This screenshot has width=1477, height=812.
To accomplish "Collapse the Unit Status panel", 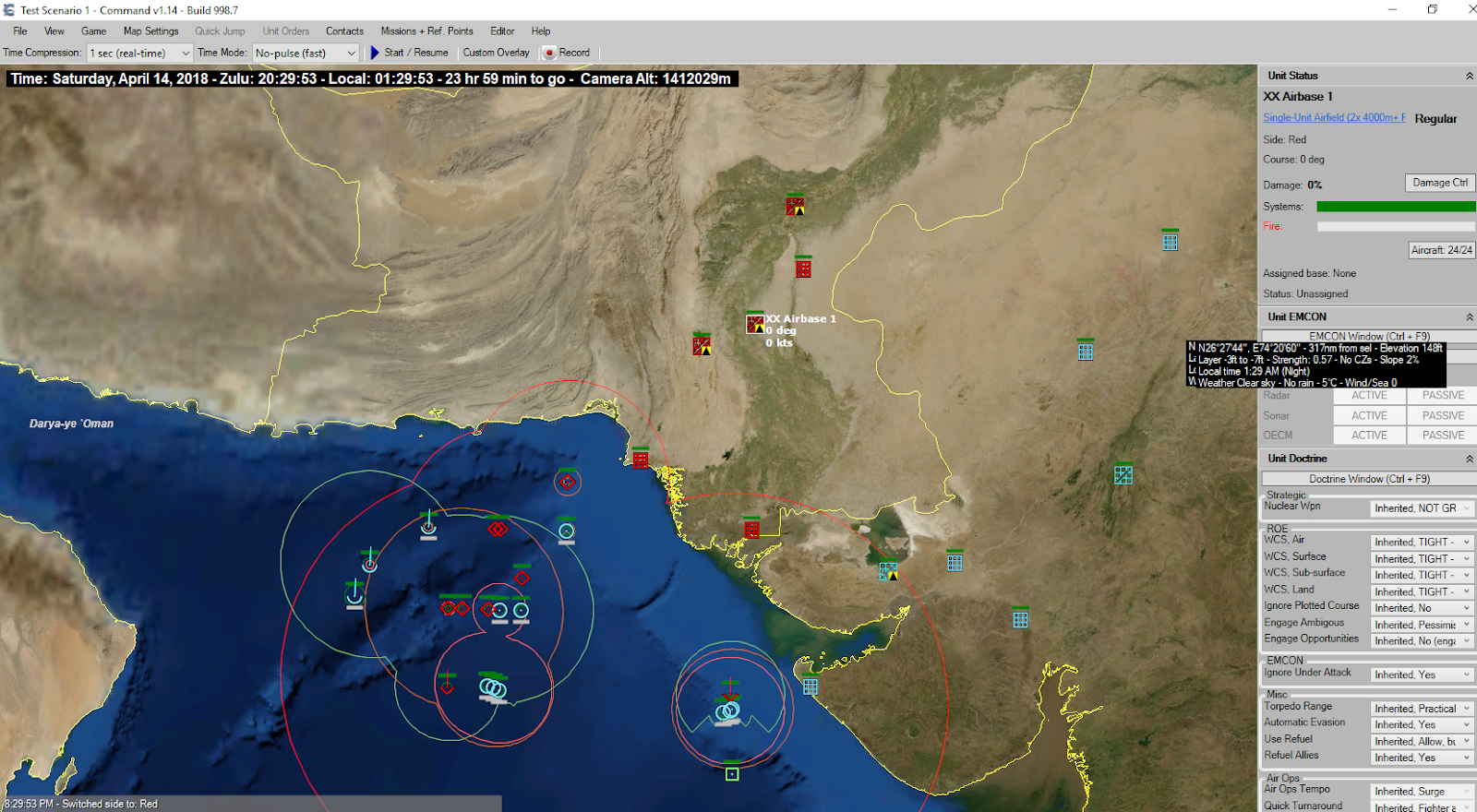I will [1470, 76].
